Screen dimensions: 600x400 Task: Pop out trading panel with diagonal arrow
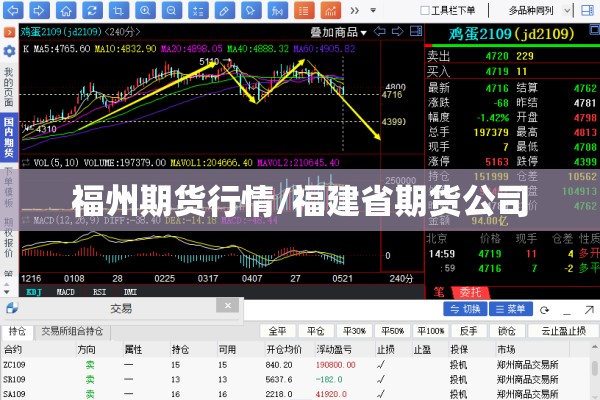(x=589, y=310)
